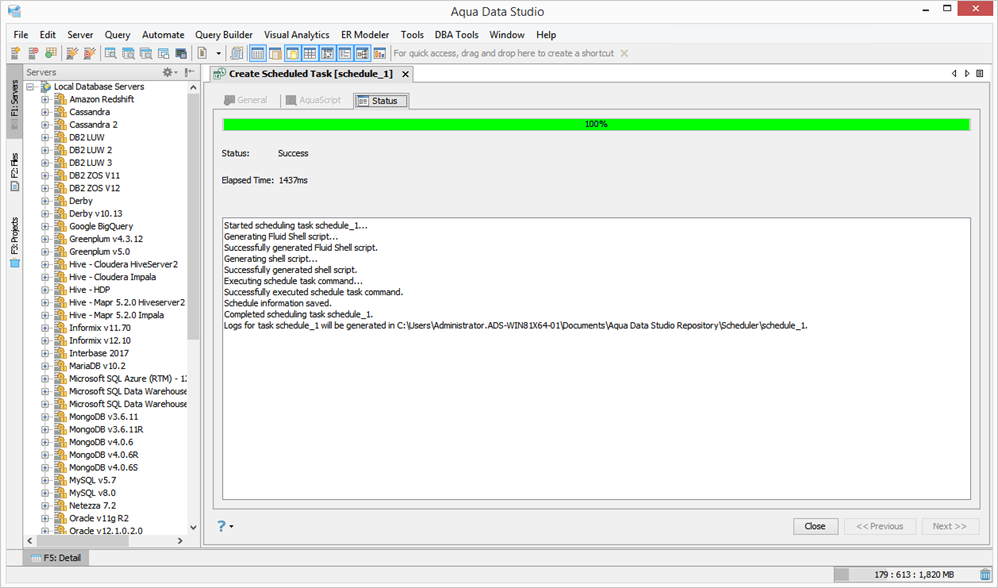Viewport: 998px width, 588px height.
Task: Expand the Interbase 2017 node
Action: 45,353
